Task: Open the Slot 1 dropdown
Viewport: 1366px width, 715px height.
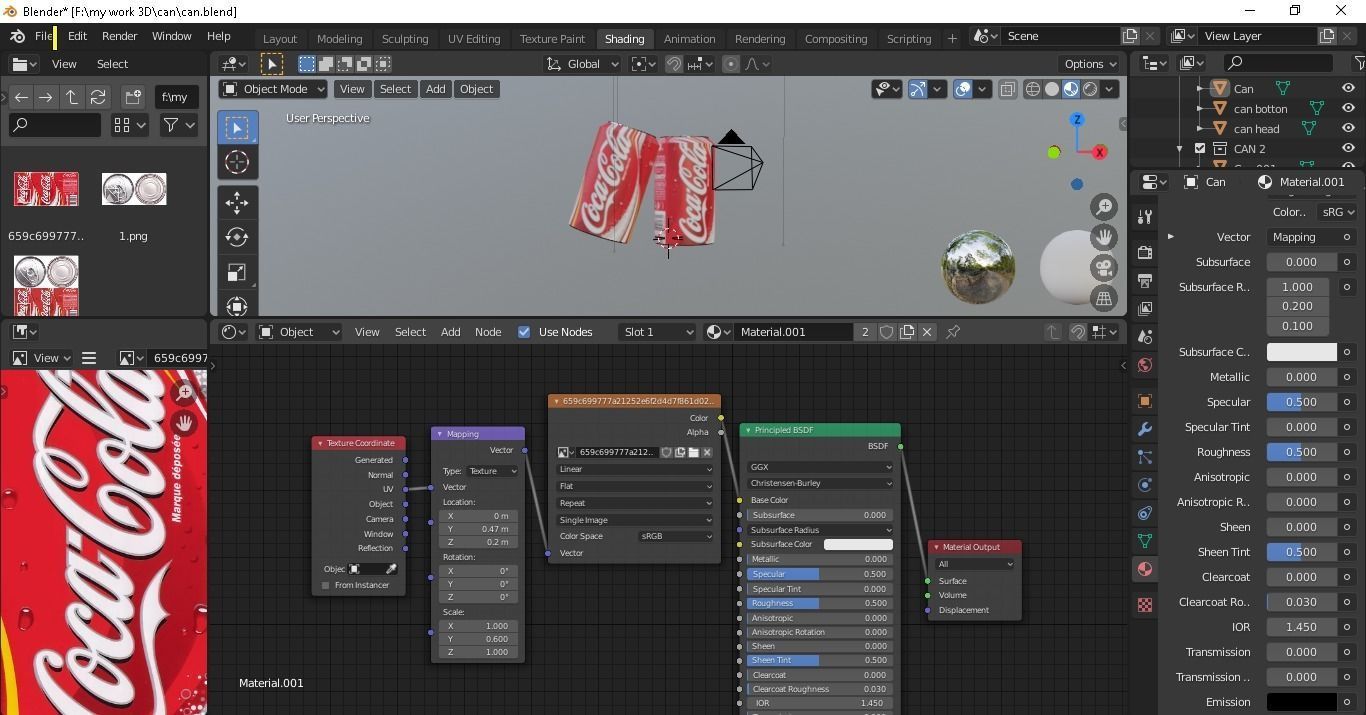Action: tap(657, 332)
